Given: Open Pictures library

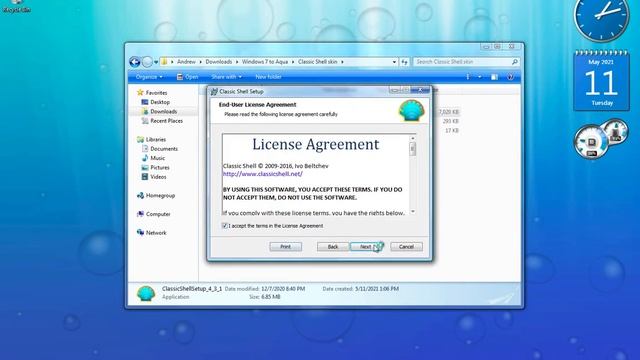Looking at the screenshot, I should click(x=160, y=167).
